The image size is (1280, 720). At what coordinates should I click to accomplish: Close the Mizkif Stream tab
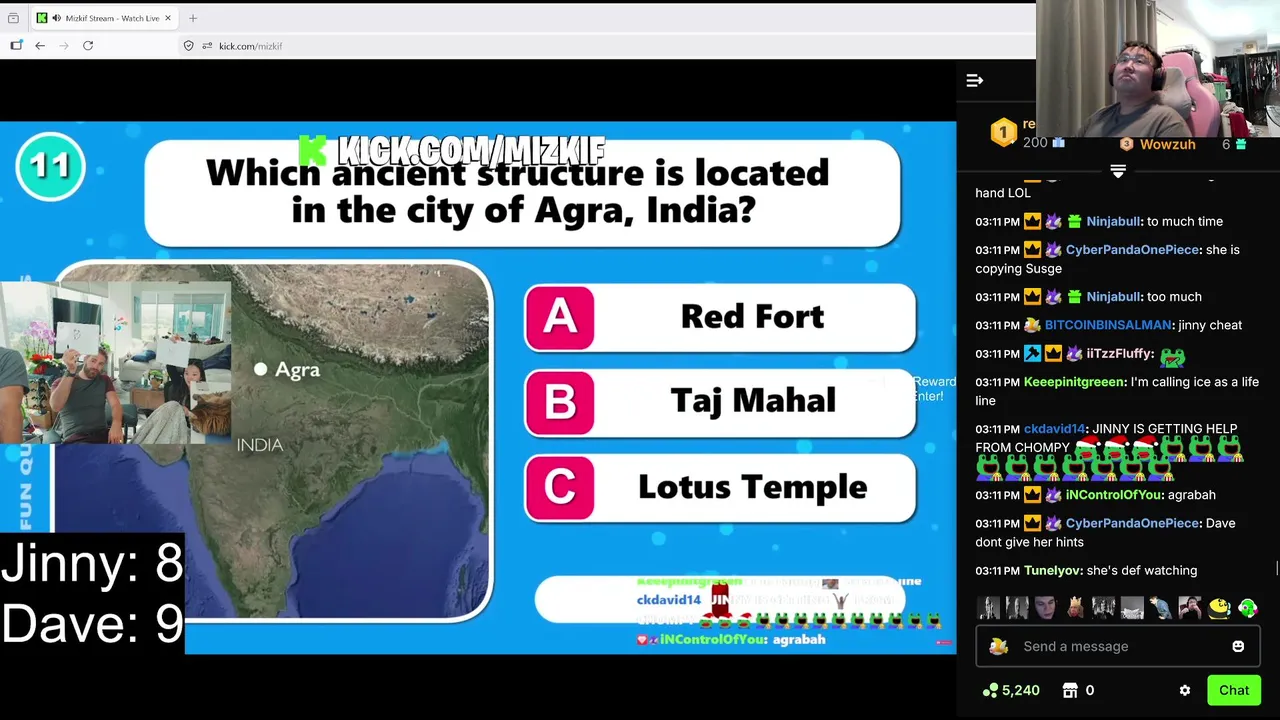(168, 18)
